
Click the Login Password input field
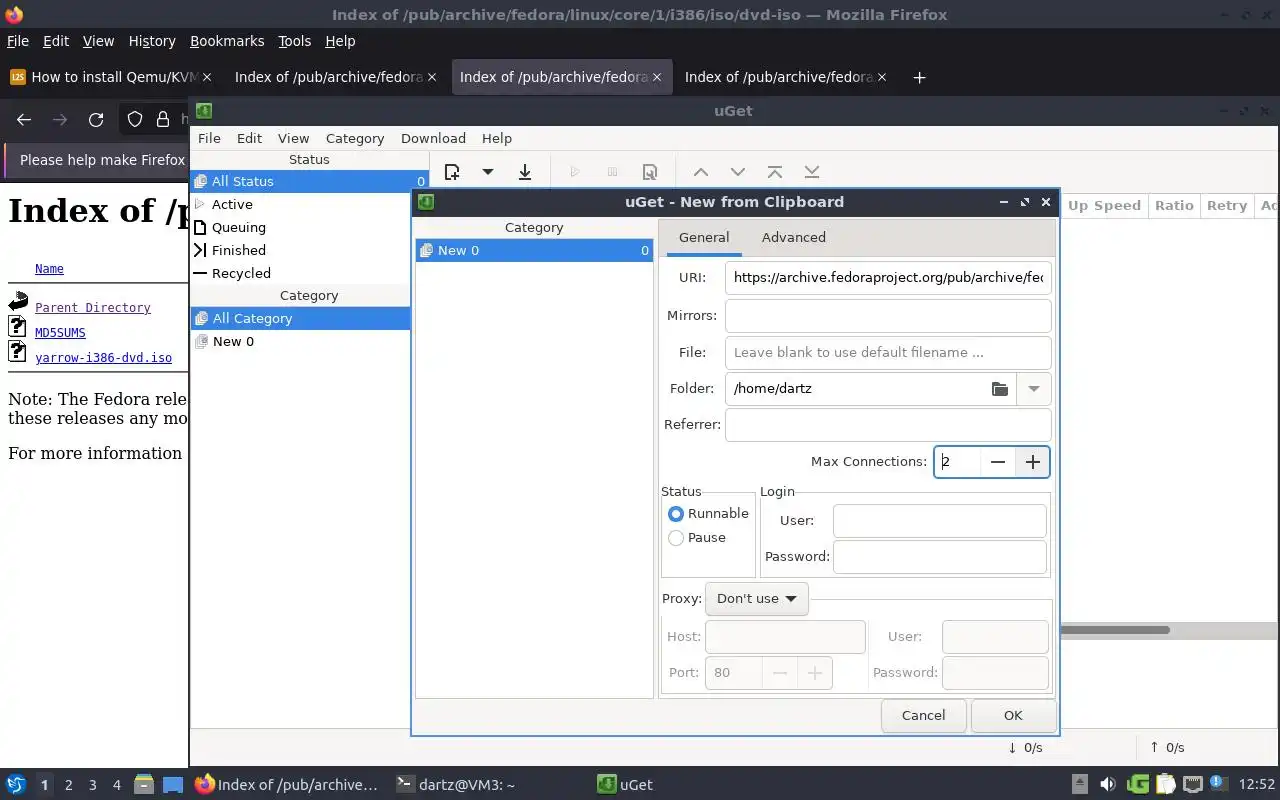pos(940,557)
